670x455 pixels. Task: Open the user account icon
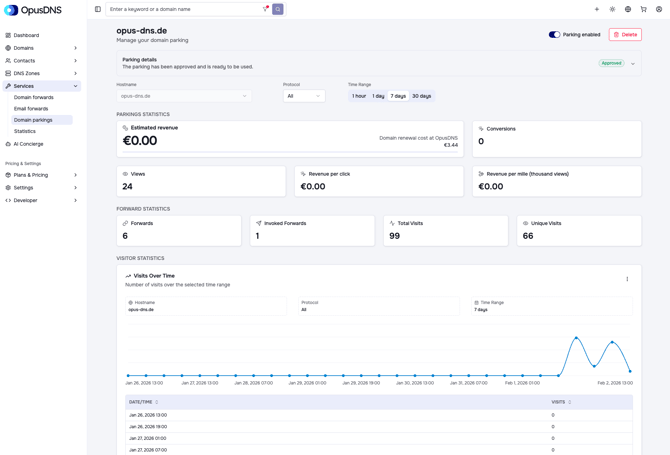pos(659,9)
